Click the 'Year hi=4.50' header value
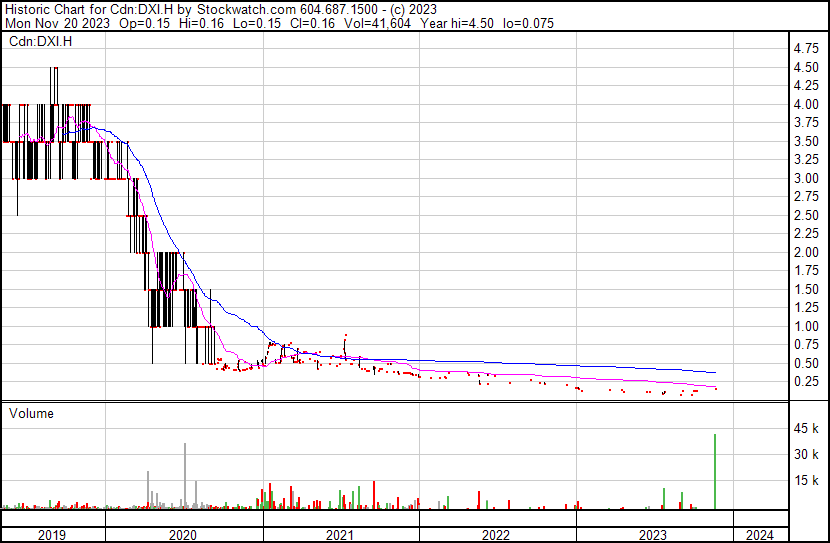This screenshot has width=830, height=543. point(457,23)
